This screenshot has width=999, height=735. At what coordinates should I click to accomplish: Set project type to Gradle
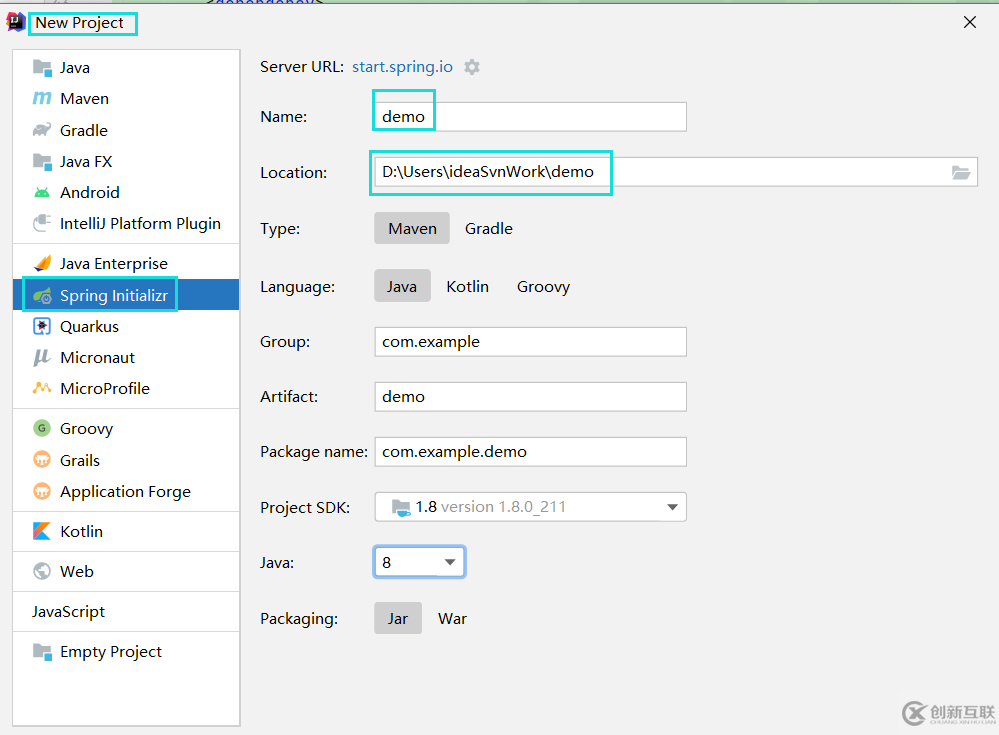[x=488, y=228]
